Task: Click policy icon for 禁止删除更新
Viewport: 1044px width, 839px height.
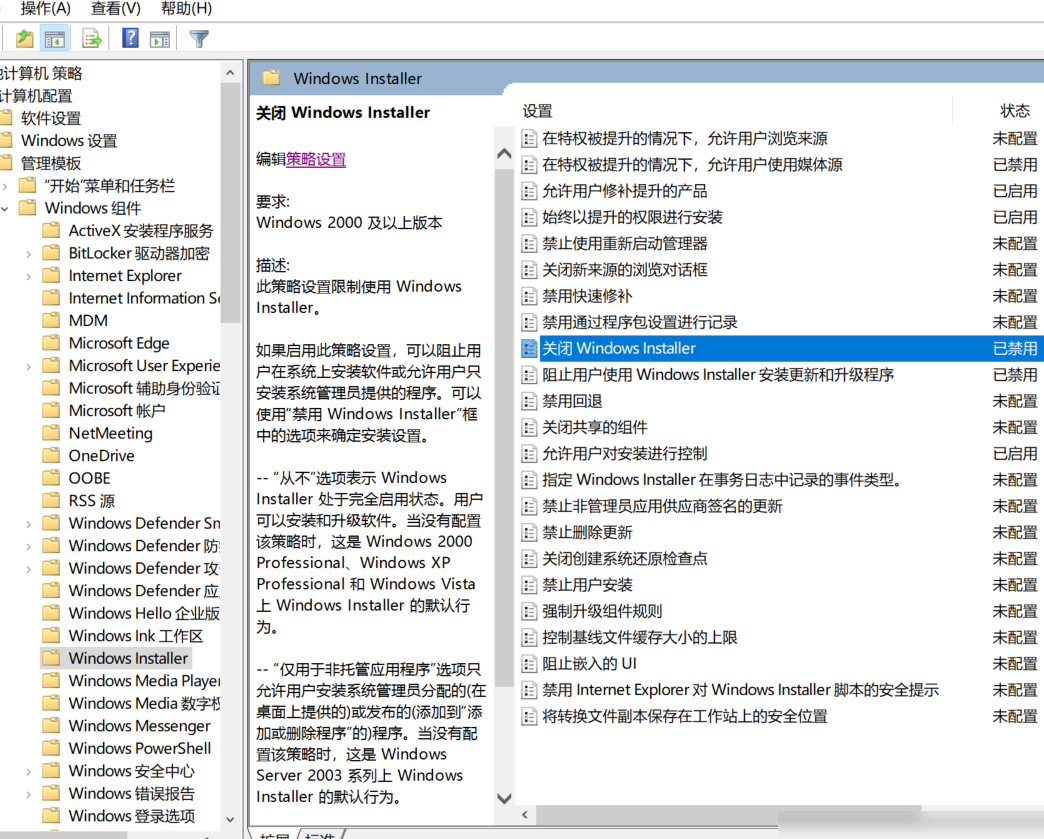Action: point(529,533)
